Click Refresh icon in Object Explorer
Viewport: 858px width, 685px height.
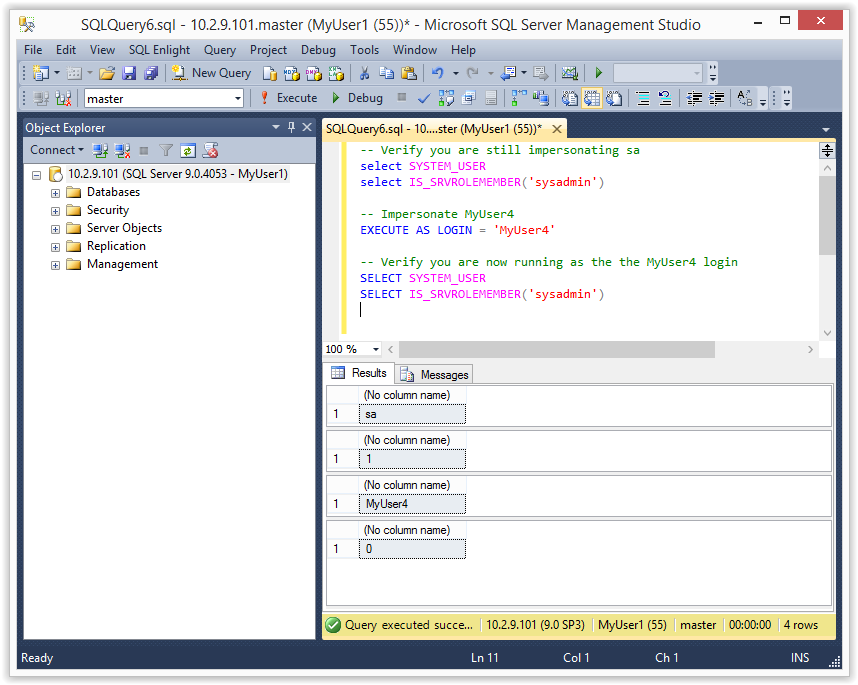[x=188, y=150]
